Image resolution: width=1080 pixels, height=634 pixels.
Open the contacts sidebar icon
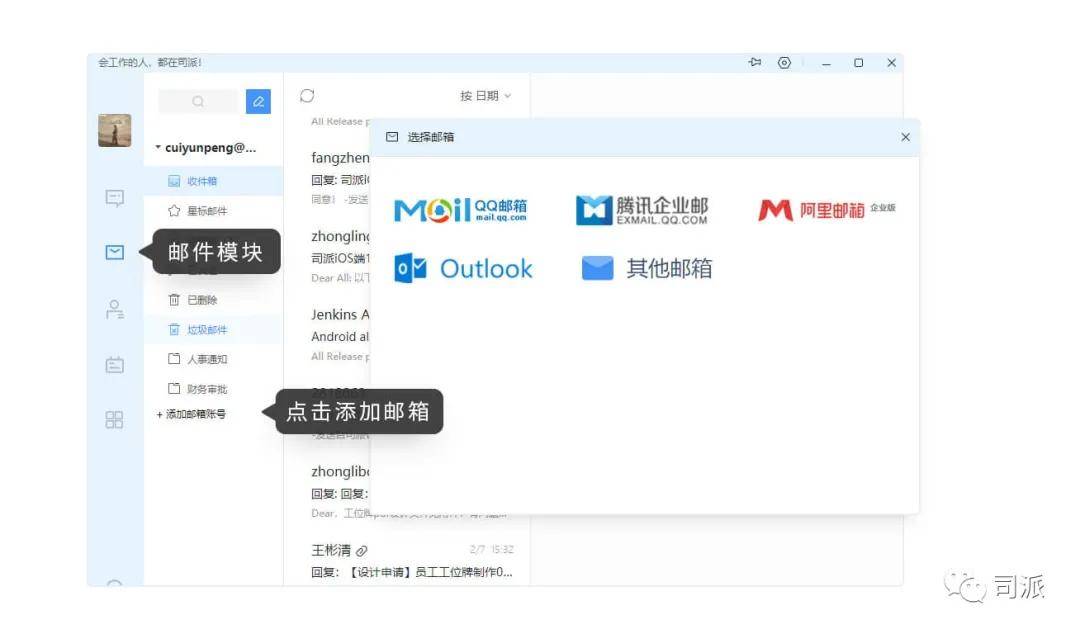115,309
